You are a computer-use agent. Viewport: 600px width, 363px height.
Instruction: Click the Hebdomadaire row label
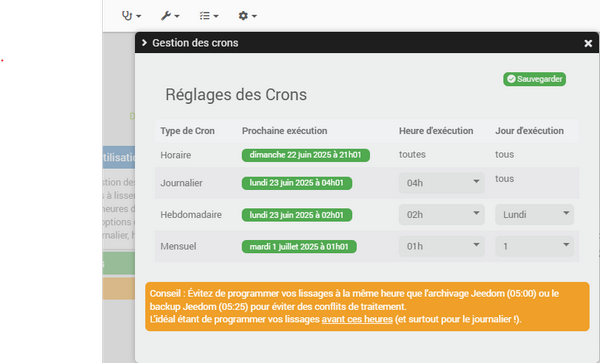click(x=191, y=215)
